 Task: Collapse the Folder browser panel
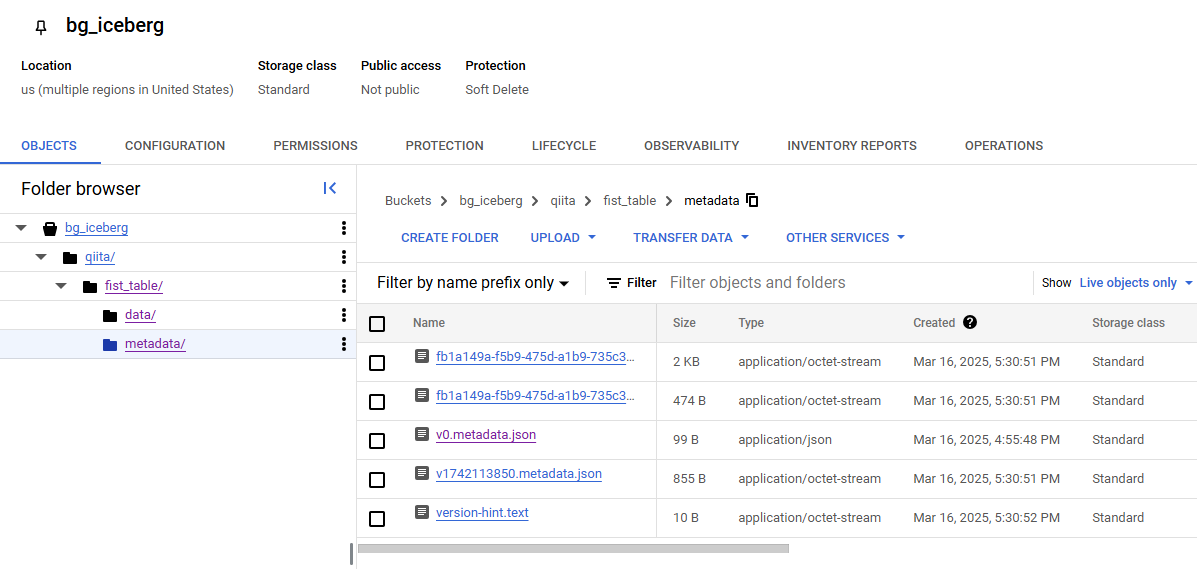[x=330, y=188]
